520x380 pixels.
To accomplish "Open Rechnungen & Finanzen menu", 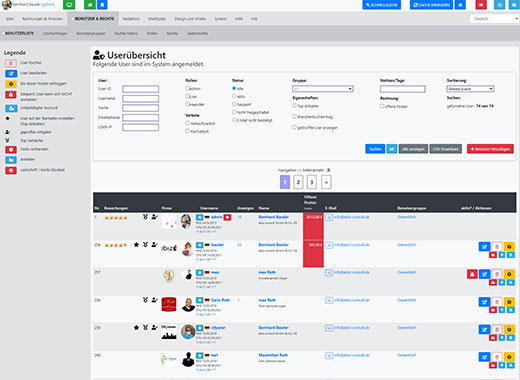I will pyautogui.click(x=42, y=19).
